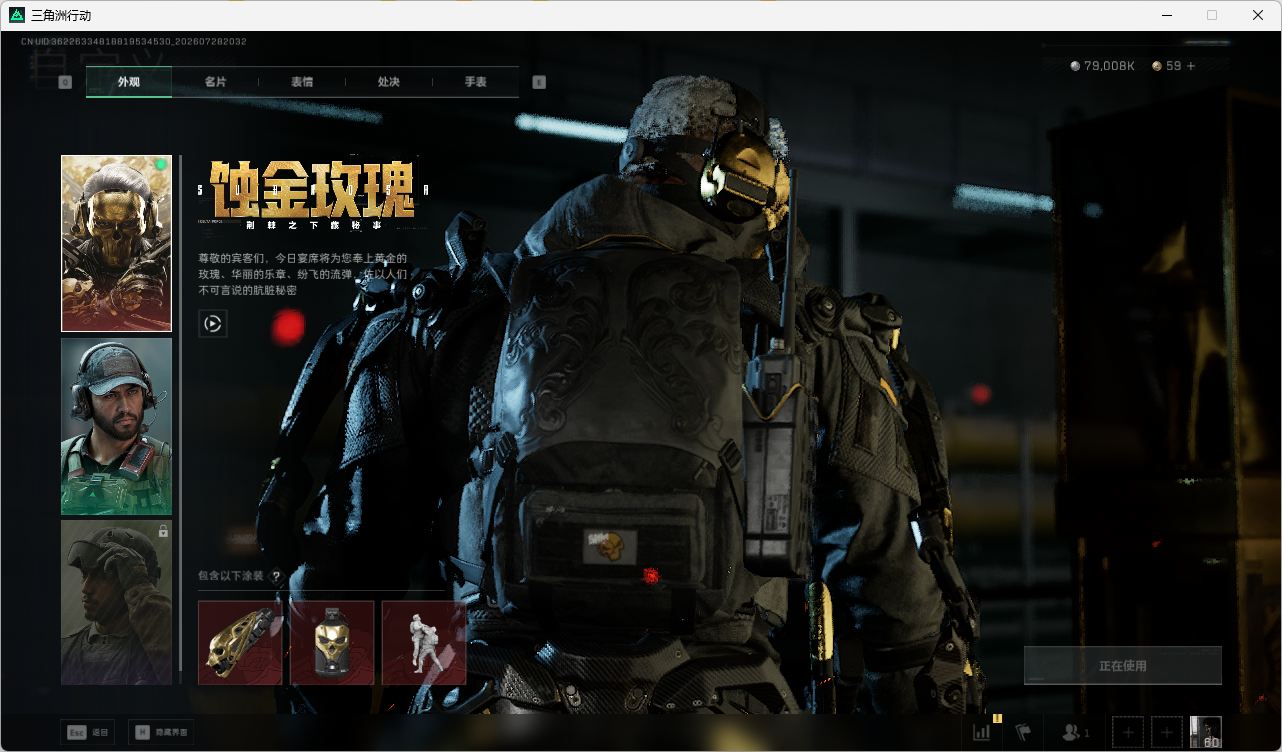
Task: Open the 手表 tab
Action: 476,82
